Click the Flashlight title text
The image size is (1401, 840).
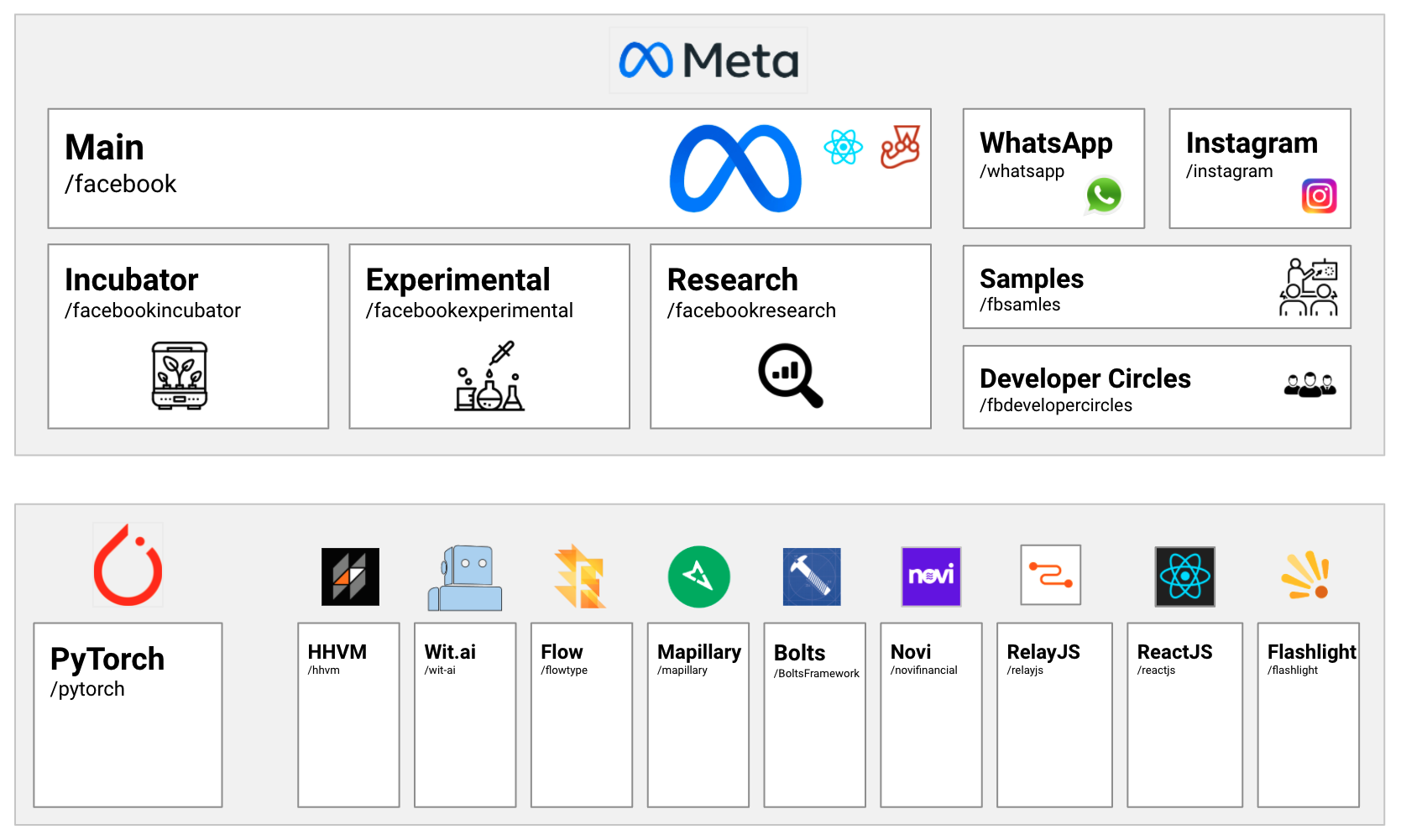pos(1312,652)
